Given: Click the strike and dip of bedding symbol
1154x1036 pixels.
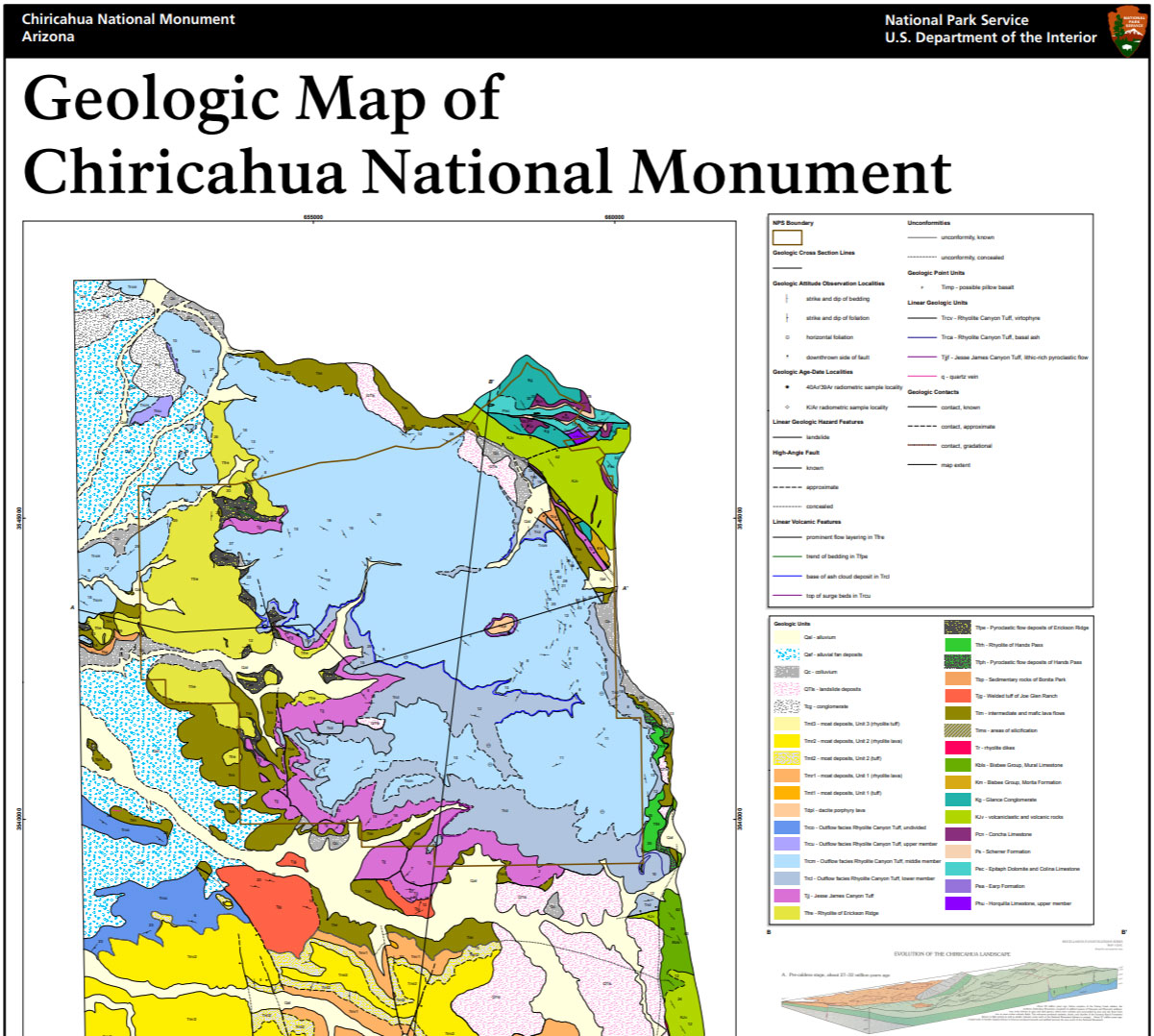Looking at the screenshot, I should [x=787, y=299].
